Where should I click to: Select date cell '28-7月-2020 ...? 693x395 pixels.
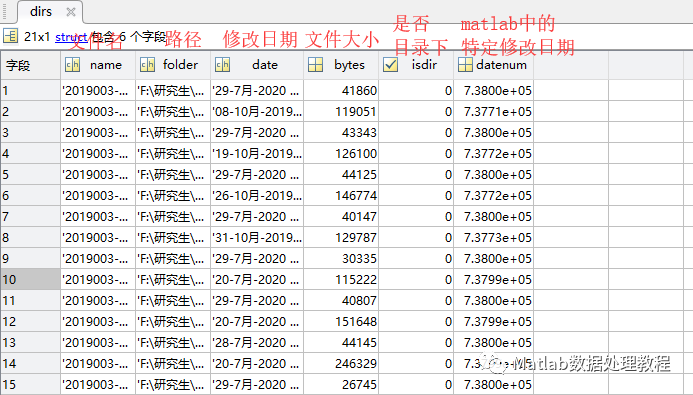[257, 342]
